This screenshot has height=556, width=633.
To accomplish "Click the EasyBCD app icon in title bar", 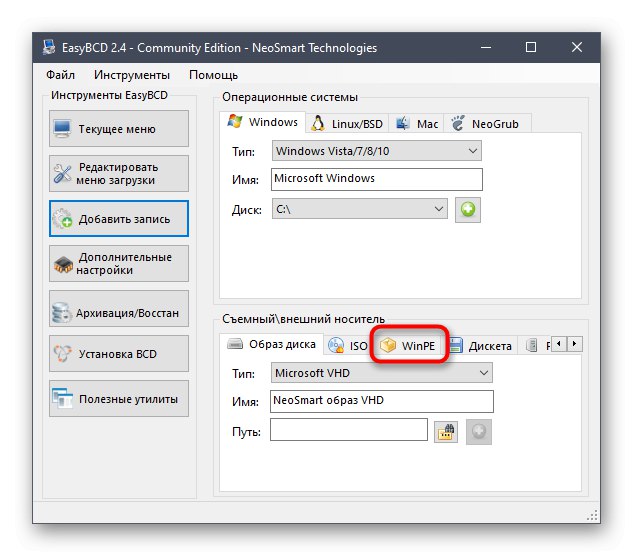I will 49,47.
